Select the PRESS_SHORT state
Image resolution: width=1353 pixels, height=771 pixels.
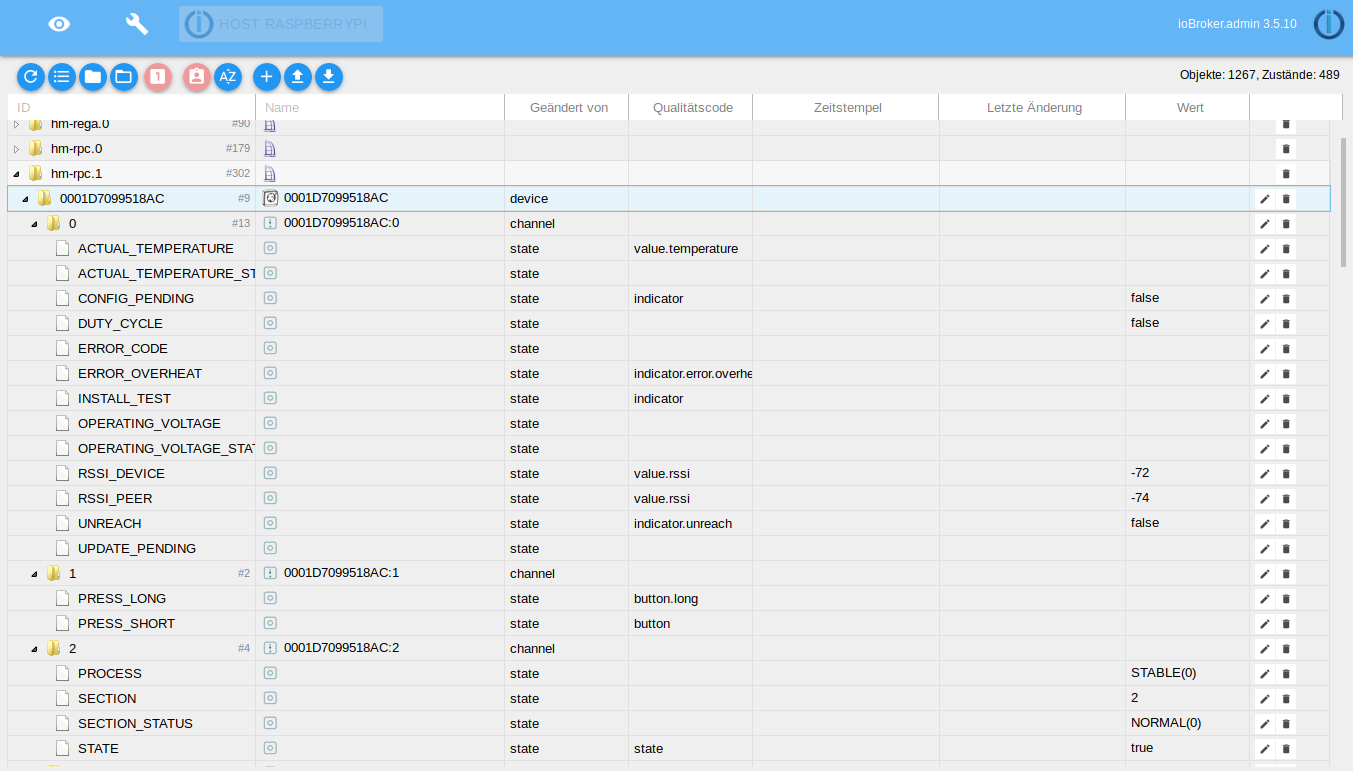pos(669,623)
